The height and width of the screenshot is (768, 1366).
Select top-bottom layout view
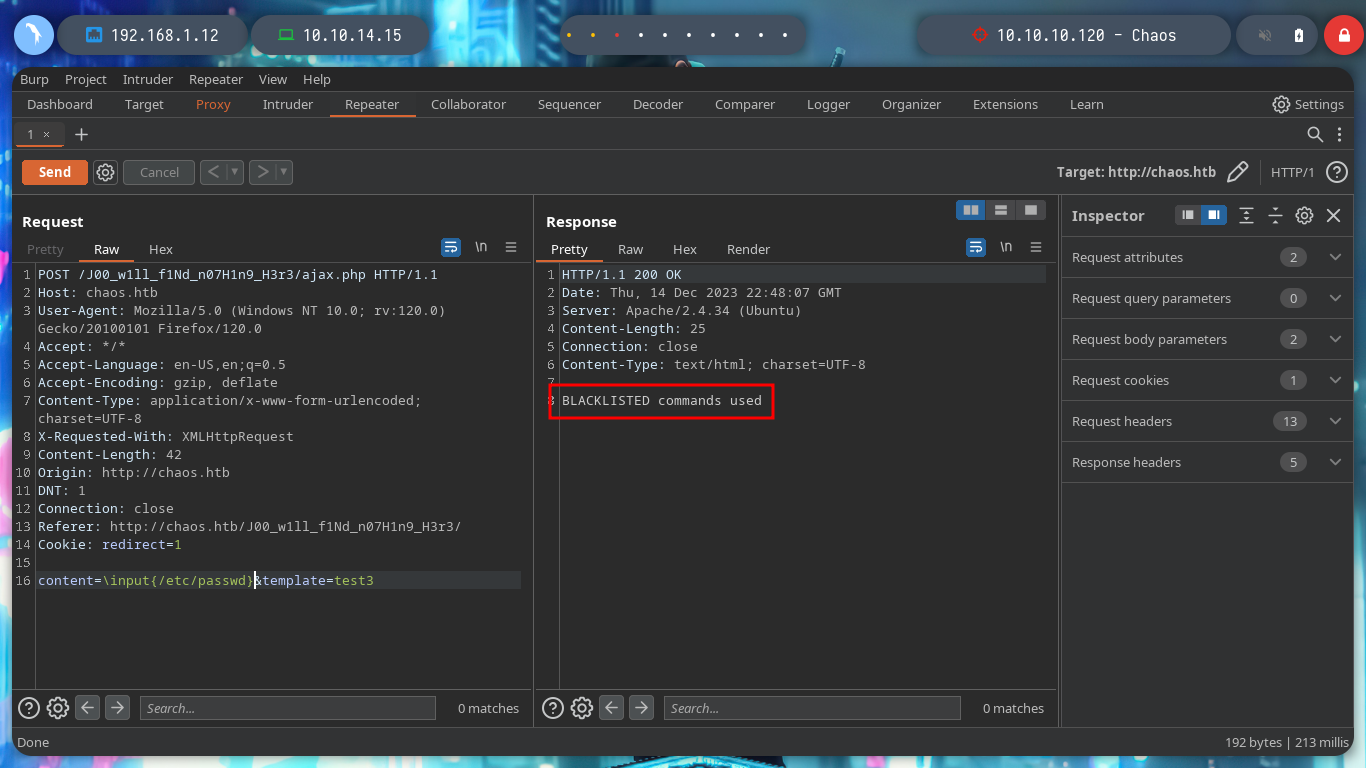1000,210
